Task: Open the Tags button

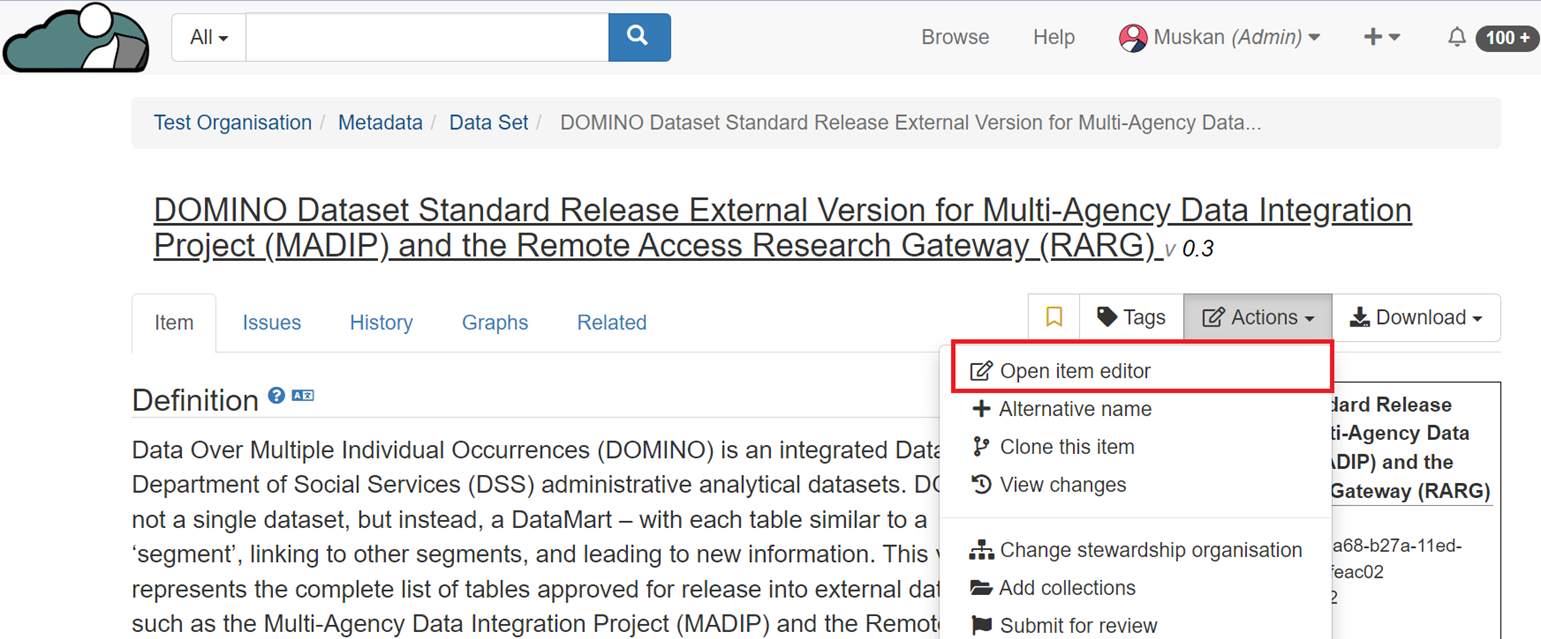Action: (x=1131, y=318)
